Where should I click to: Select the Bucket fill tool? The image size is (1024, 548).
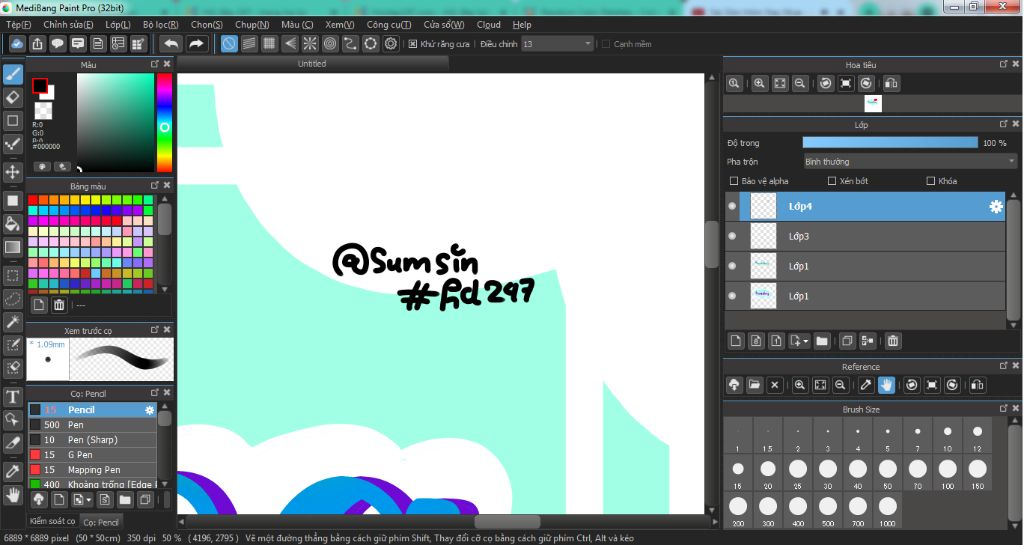click(12, 224)
